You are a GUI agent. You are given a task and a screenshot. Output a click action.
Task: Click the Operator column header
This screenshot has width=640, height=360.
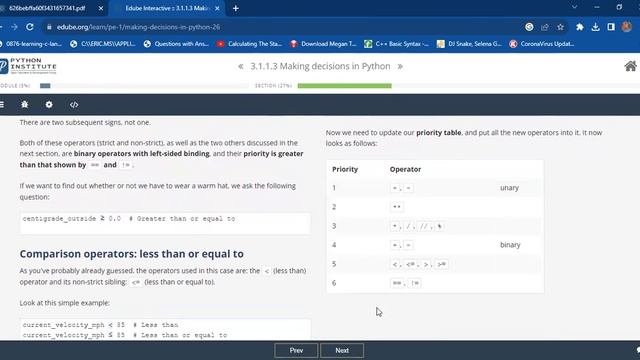(x=405, y=169)
